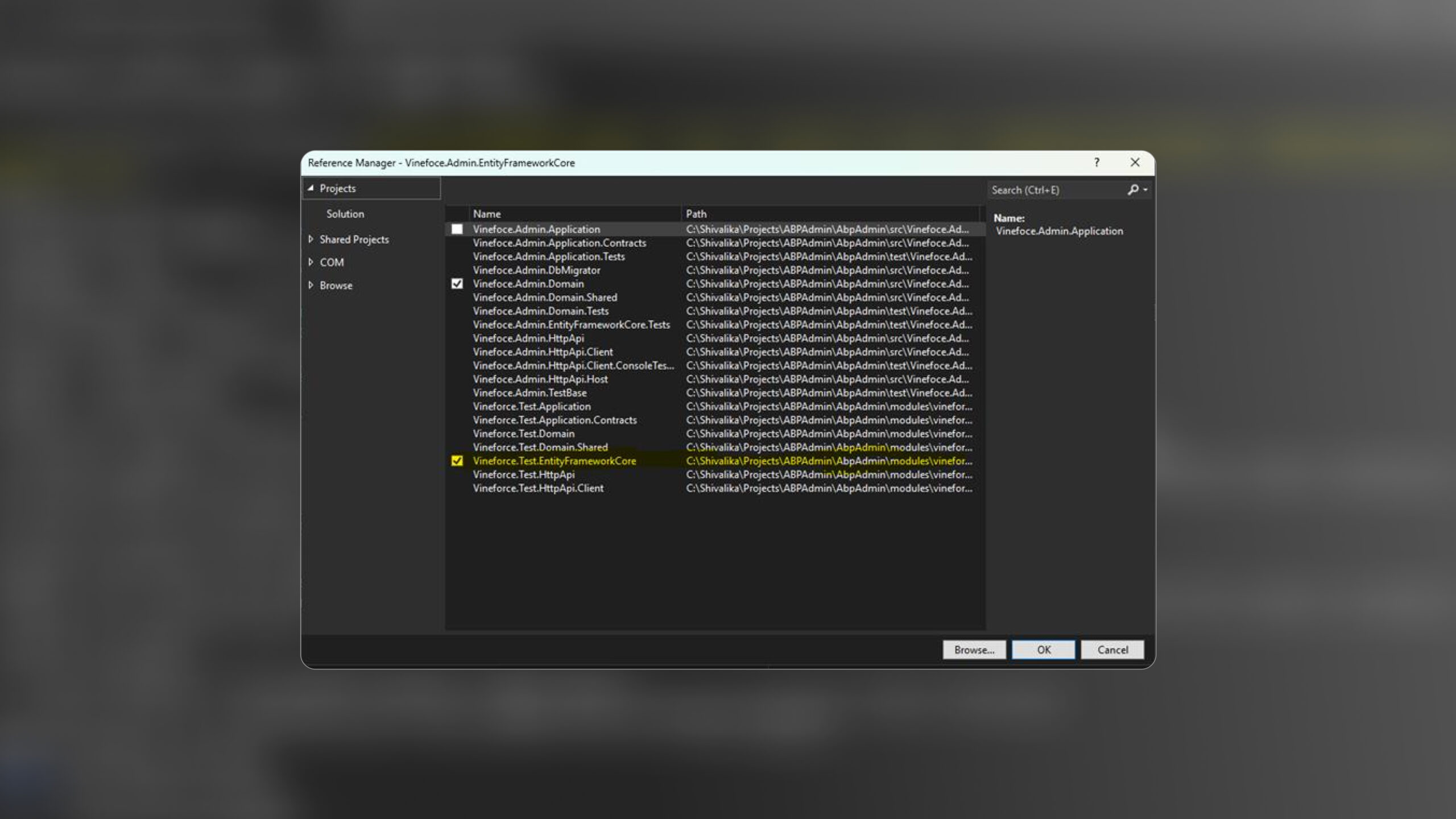Open the search options dropdown arrow
Viewport: 1456px width, 819px height.
click(1145, 190)
